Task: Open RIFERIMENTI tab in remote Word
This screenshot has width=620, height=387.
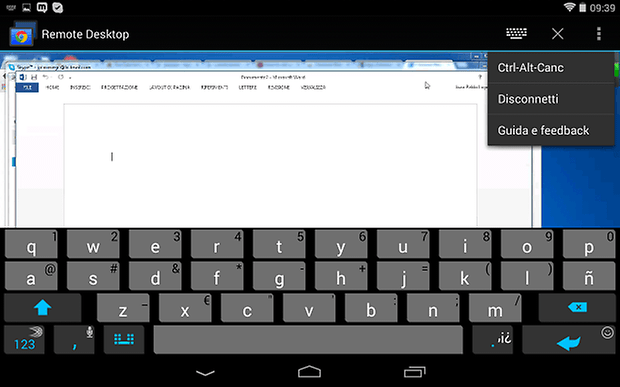Action: 214,87
